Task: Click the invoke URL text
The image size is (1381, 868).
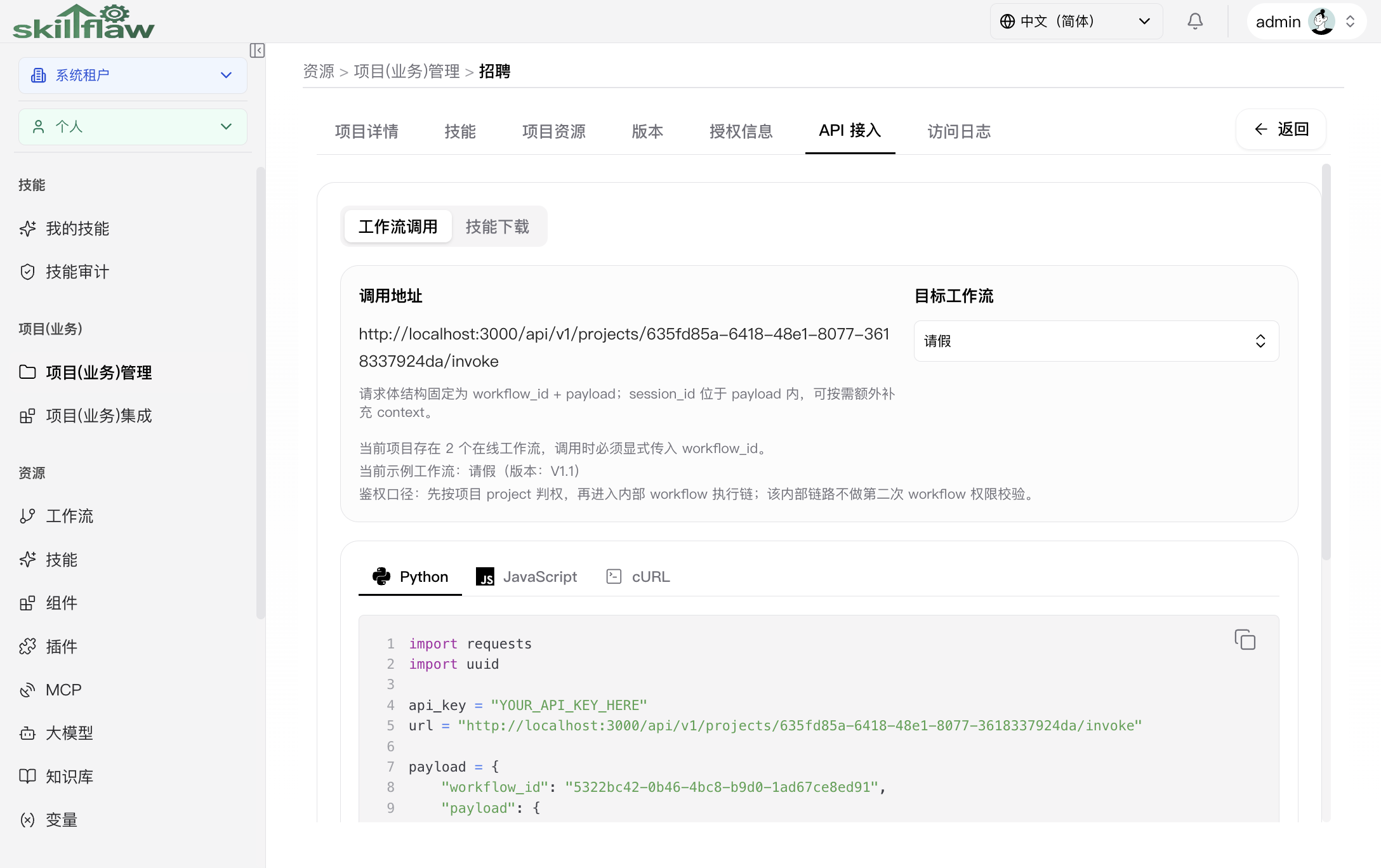Action: pos(624,348)
